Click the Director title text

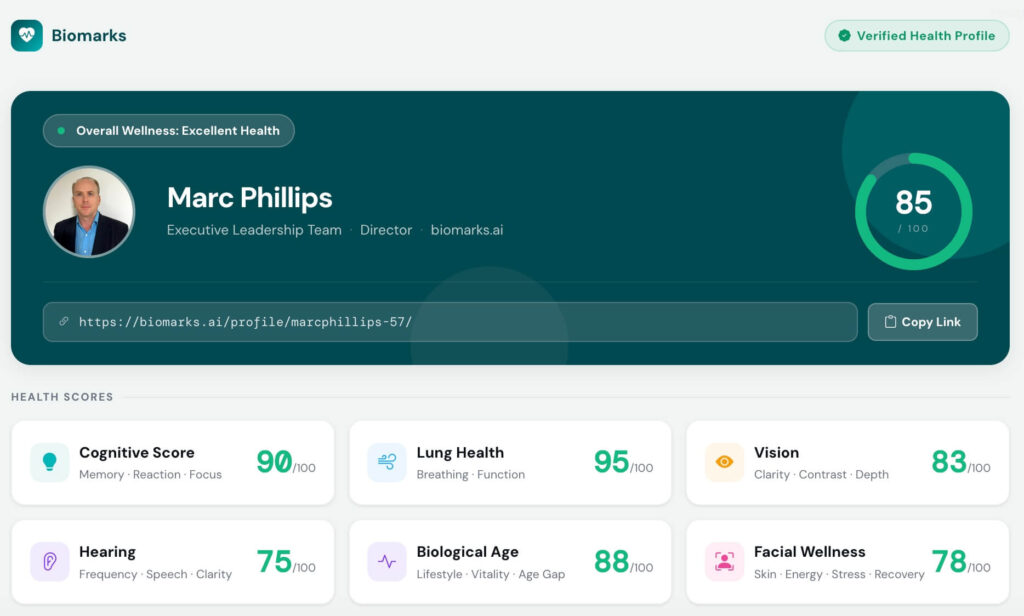pos(386,230)
